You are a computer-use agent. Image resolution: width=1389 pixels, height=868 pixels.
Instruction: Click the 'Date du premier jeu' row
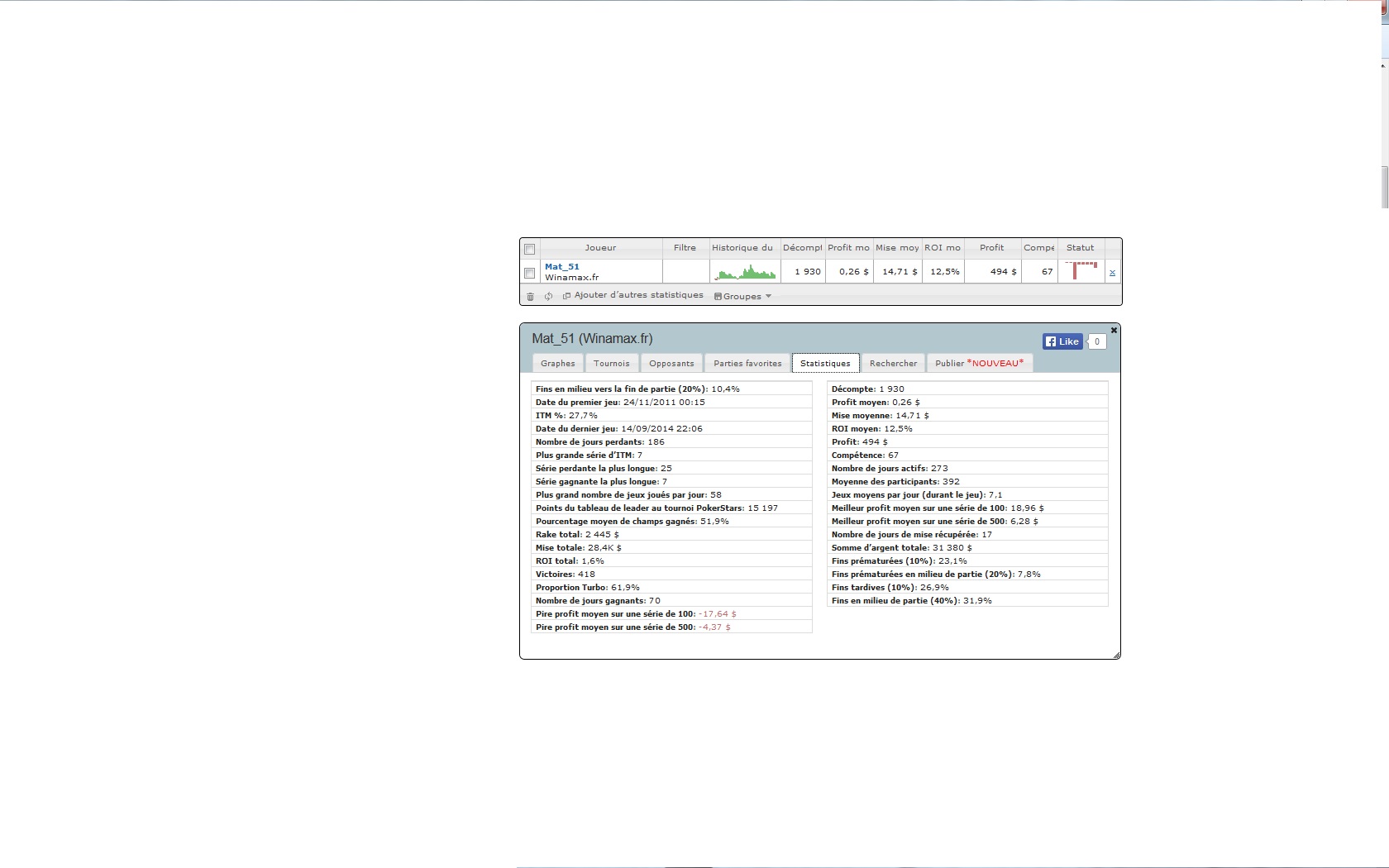point(671,403)
